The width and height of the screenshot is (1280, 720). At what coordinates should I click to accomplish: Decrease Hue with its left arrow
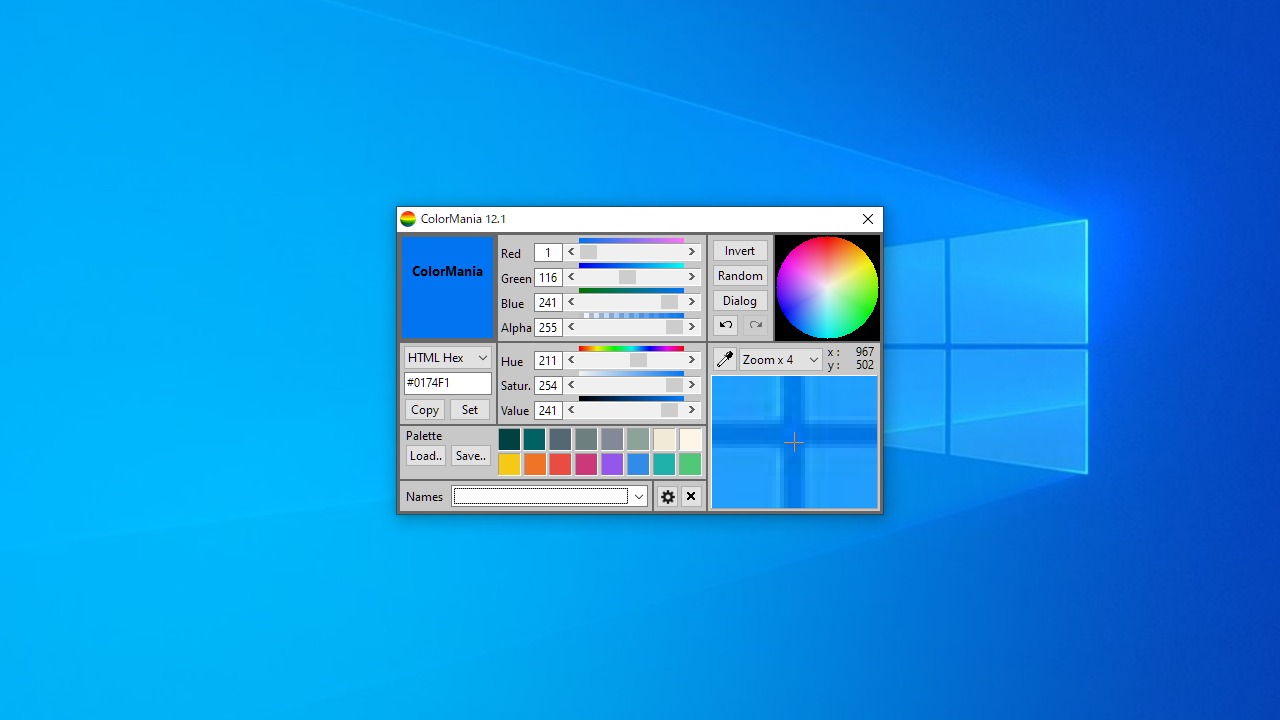pyautogui.click(x=571, y=360)
